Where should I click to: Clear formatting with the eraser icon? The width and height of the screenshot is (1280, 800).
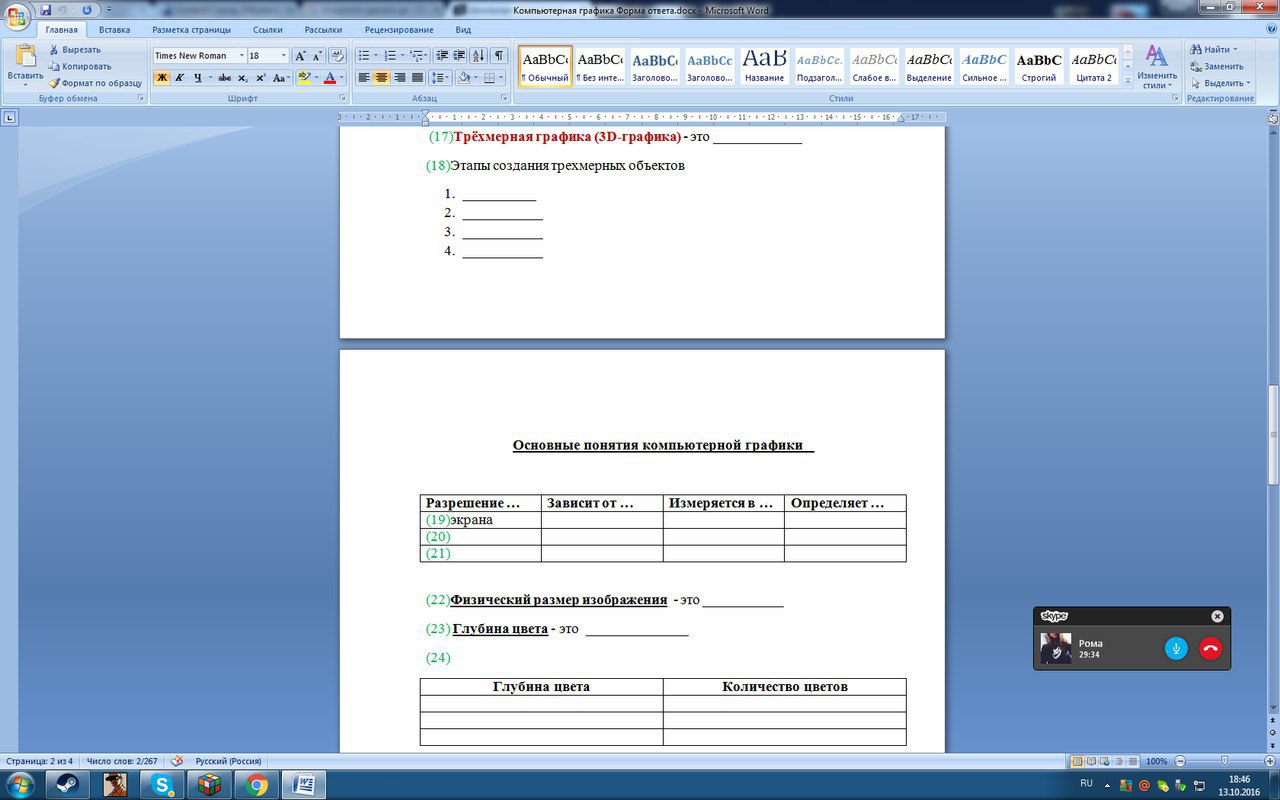[337, 56]
